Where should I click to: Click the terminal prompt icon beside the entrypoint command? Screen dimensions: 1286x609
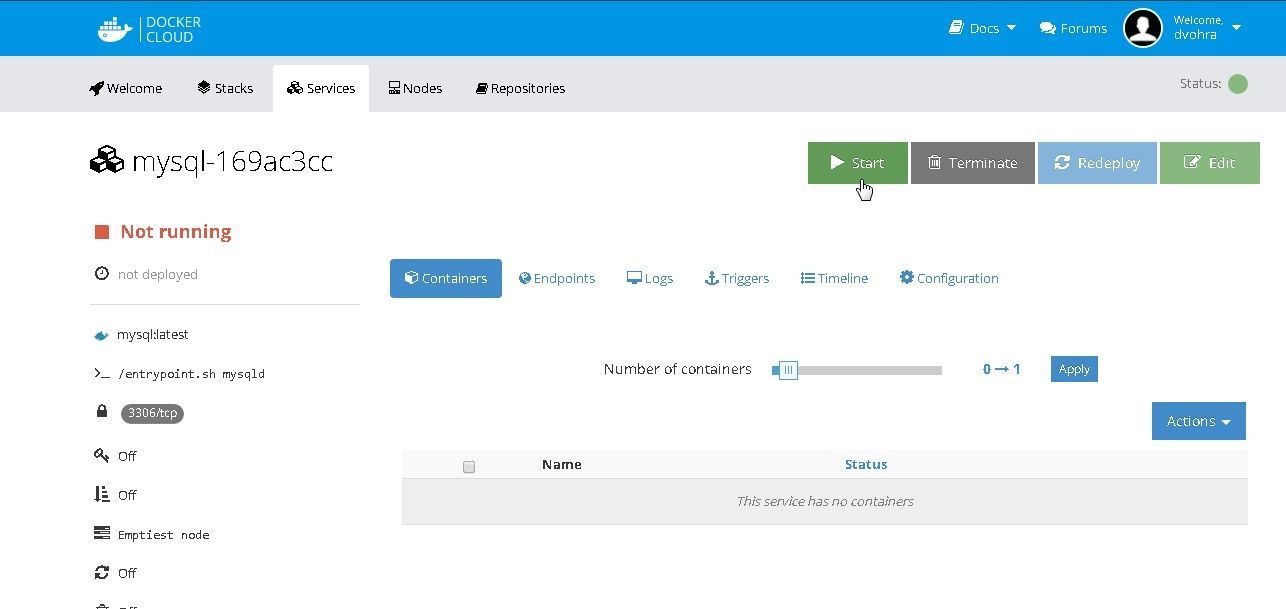click(101, 374)
